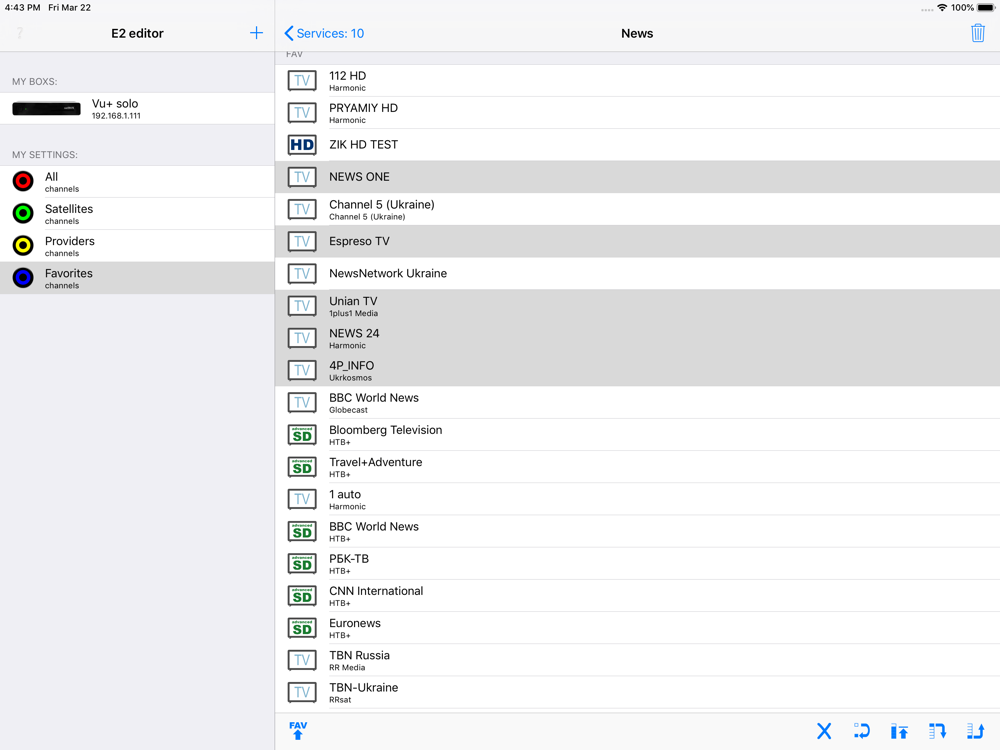Viewport: 1000px width, 750px height.
Task: Tap the move-to-top icon with overlined arrow
Action: [899, 731]
